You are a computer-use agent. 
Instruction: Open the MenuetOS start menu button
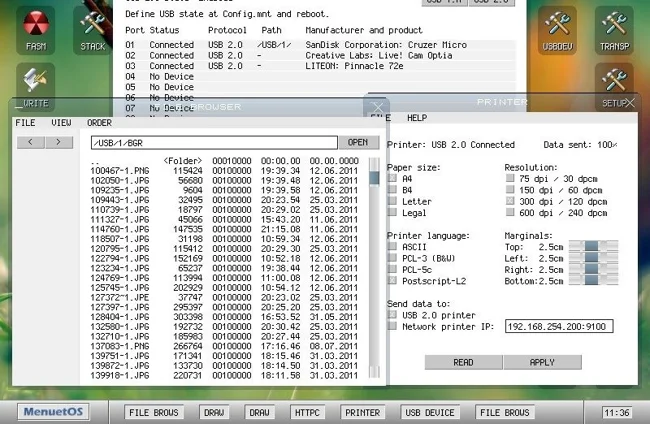[x=62, y=411]
